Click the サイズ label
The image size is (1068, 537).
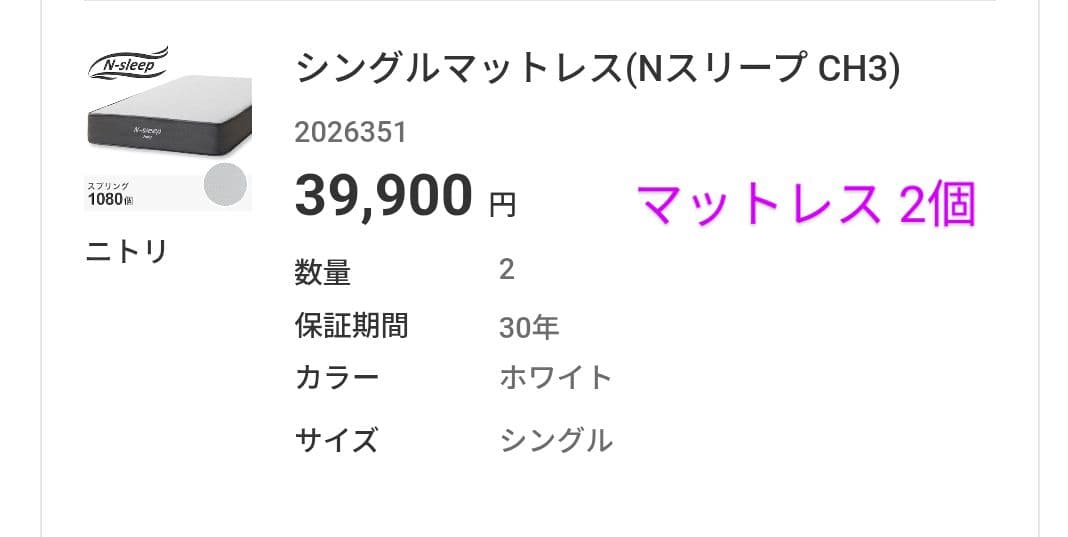point(337,439)
